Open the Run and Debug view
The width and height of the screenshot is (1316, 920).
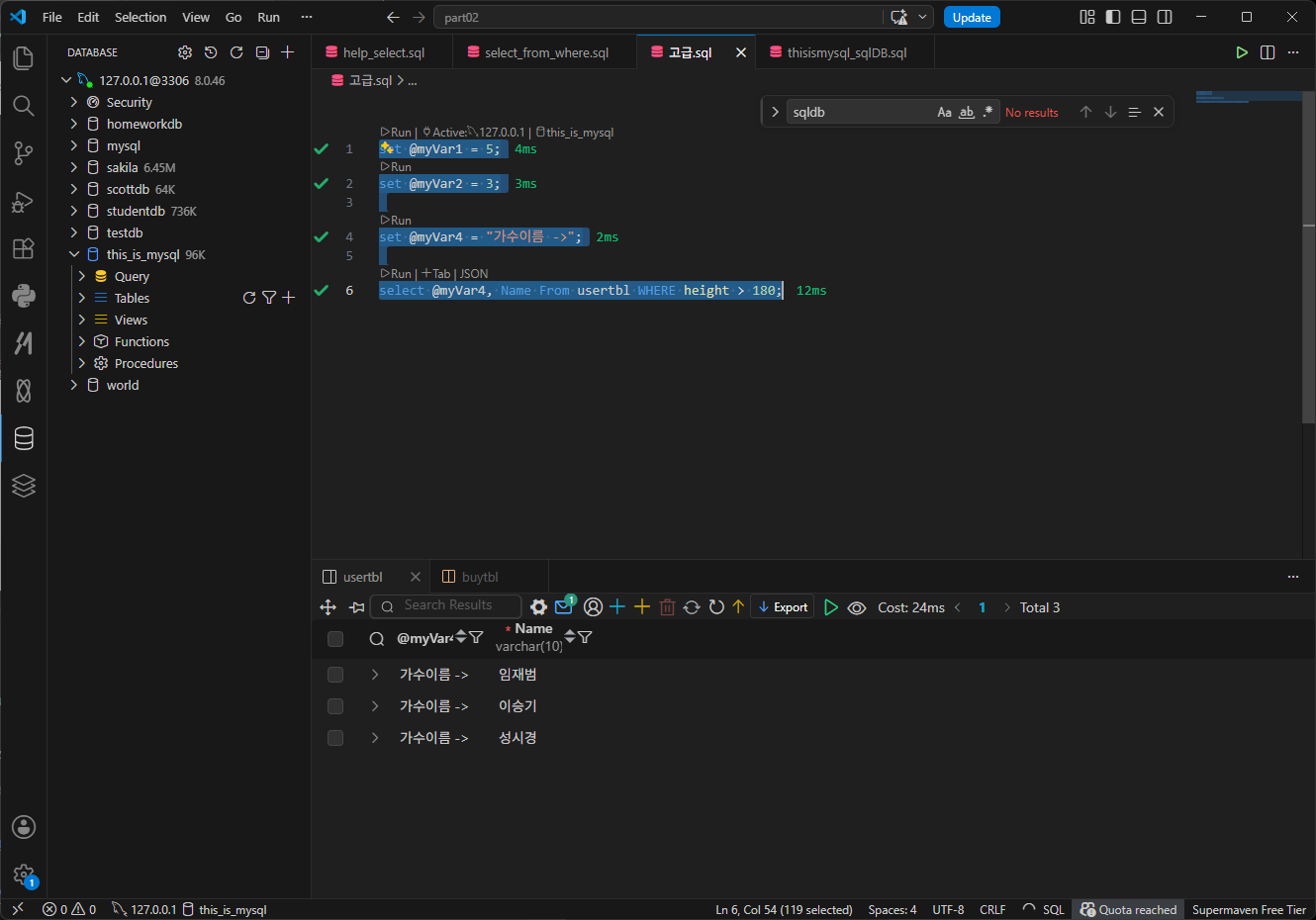(x=24, y=201)
